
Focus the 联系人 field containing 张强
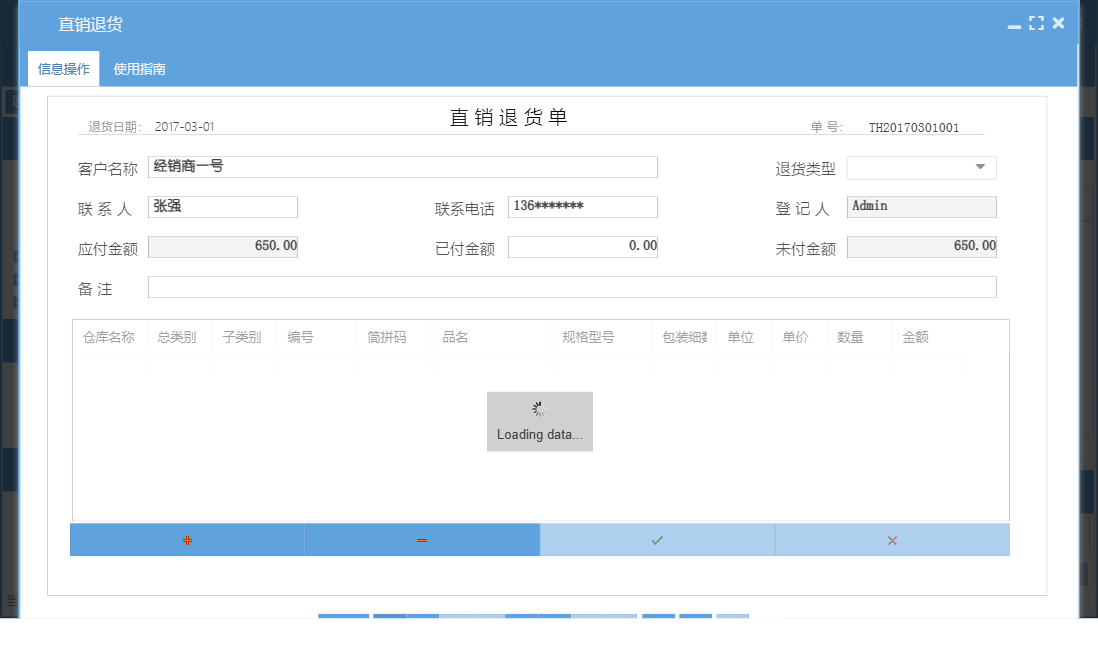pos(222,207)
